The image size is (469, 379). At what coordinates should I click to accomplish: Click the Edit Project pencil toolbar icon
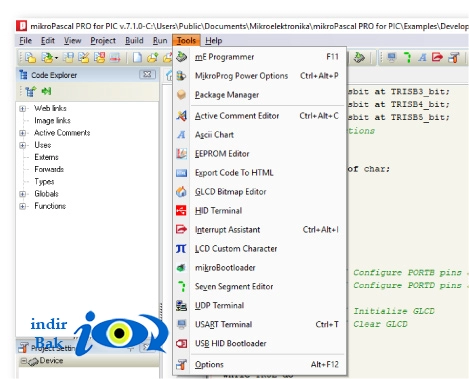(x=84, y=58)
